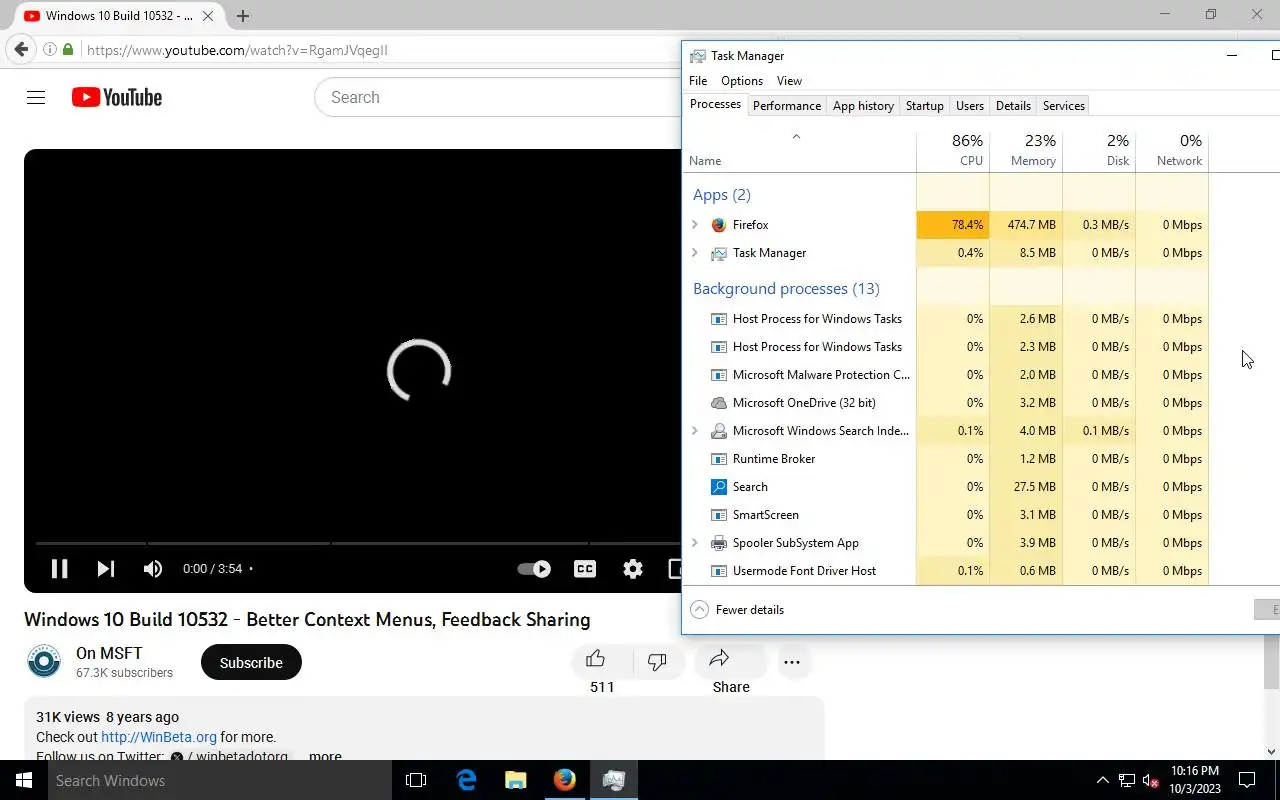Open File Explorer from taskbar
This screenshot has width=1280, height=800.
point(515,780)
